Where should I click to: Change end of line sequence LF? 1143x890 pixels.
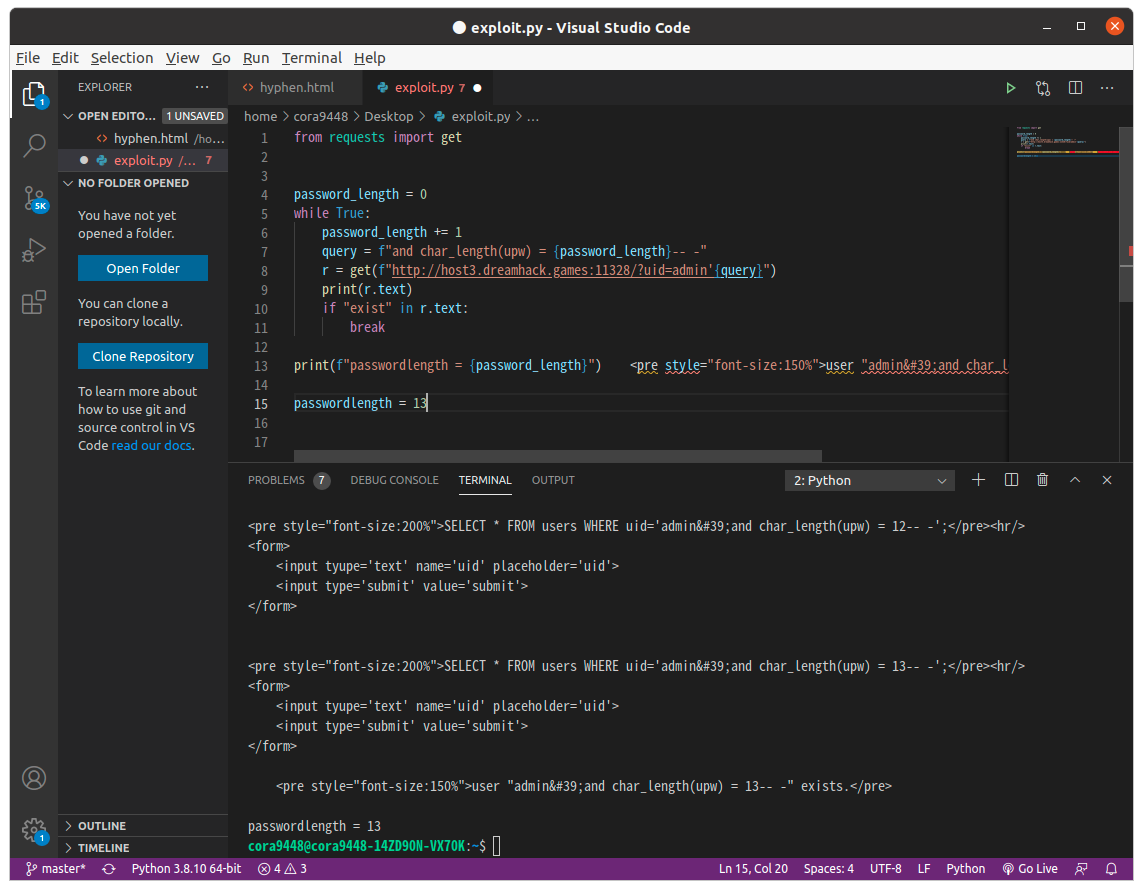click(x=924, y=869)
